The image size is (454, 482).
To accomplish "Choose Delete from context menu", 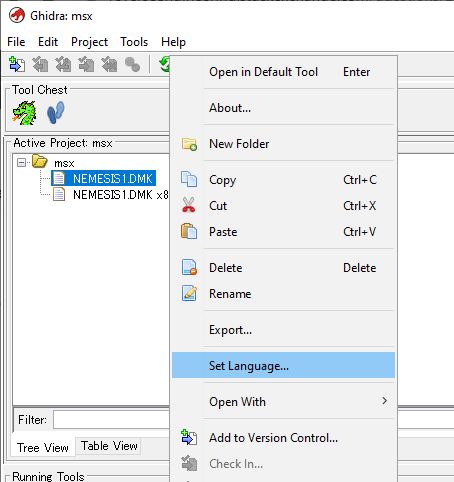I will tap(284, 268).
